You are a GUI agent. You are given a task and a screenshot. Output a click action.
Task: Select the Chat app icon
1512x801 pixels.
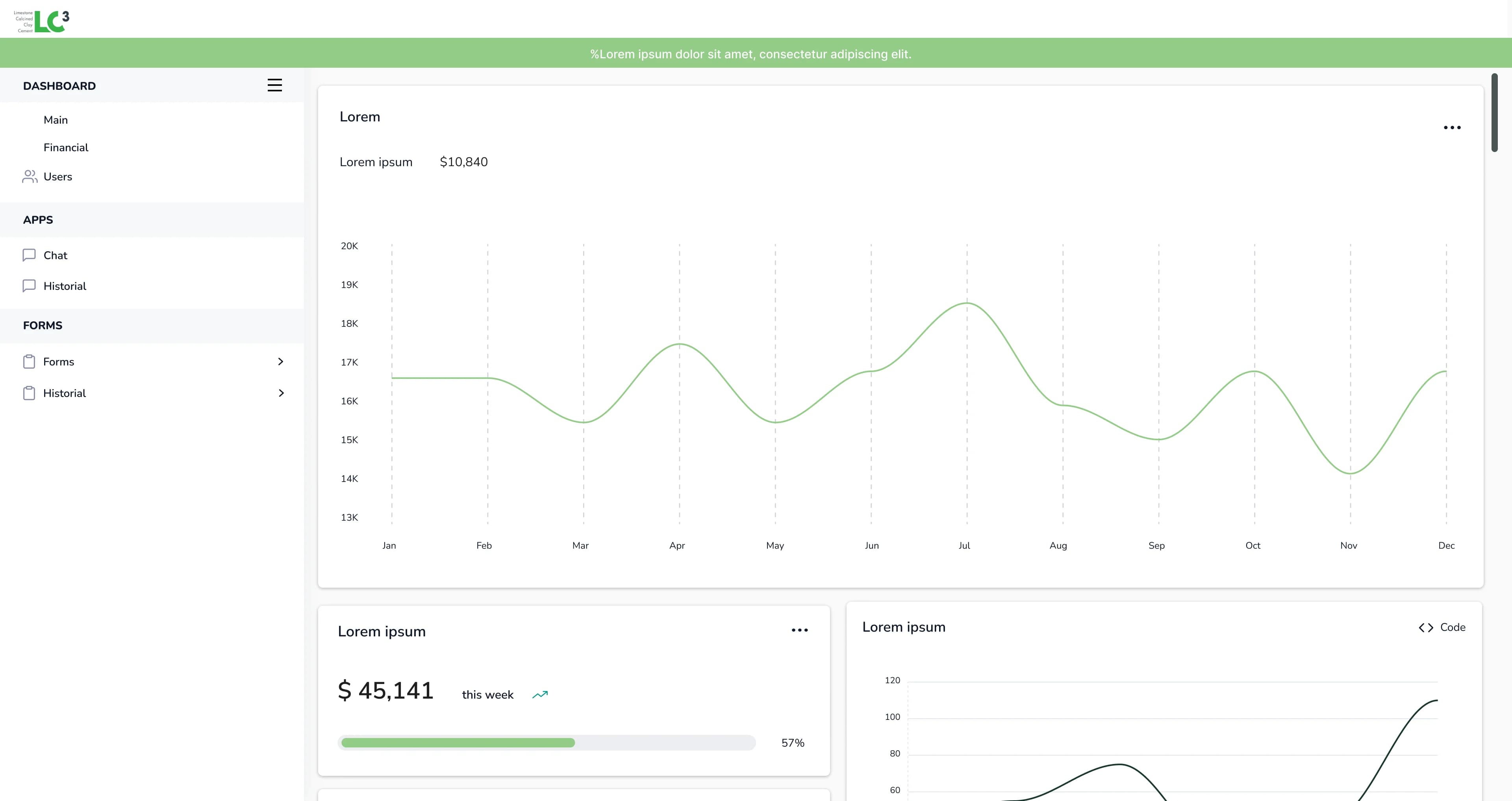(30, 255)
